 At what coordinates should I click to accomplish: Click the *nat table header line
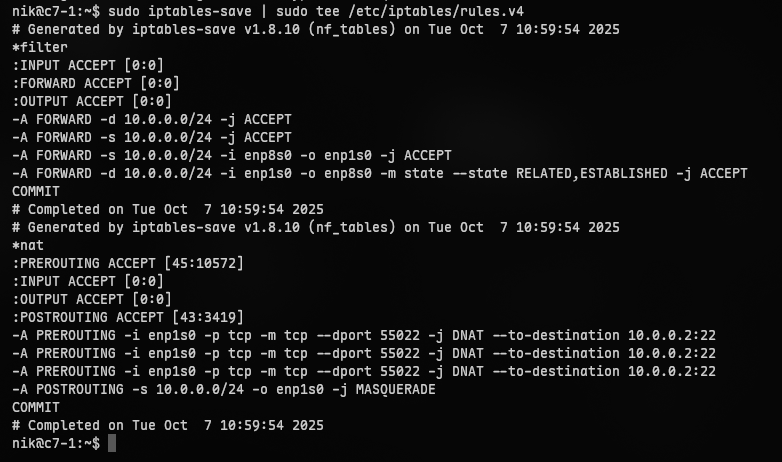click(x=28, y=245)
